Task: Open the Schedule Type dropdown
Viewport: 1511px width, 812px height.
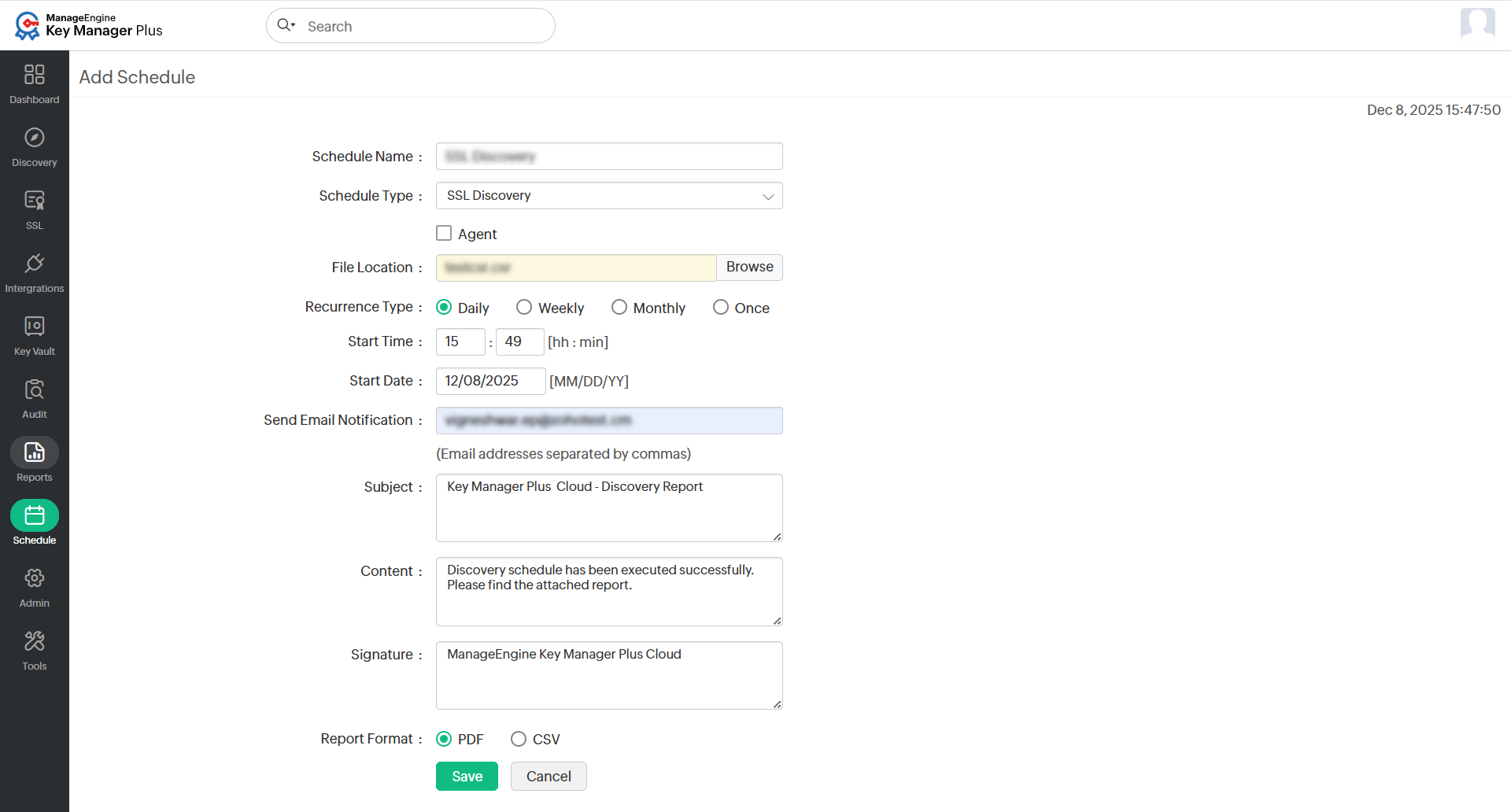Action: pos(609,196)
